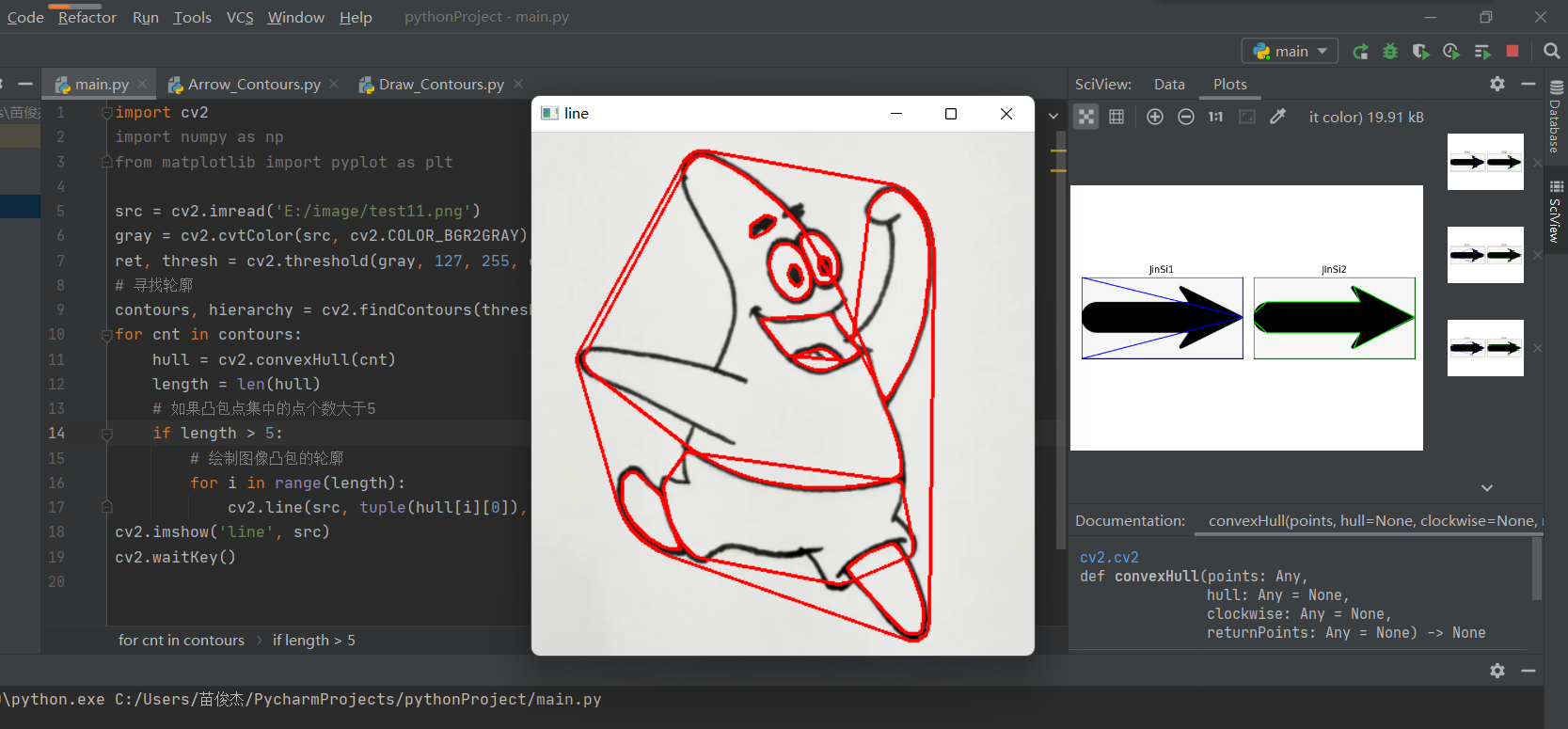Select the SciView Plots tab
The height and width of the screenshot is (729, 1568).
(x=1229, y=84)
